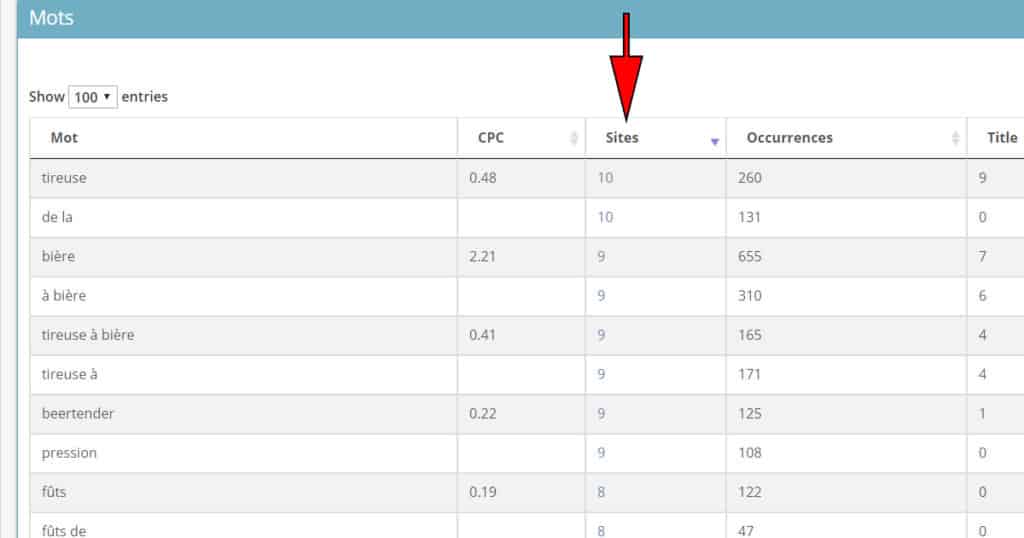Click the CPC column sort arrows icon
This screenshot has width=1024, height=538.
(x=573, y=138)
